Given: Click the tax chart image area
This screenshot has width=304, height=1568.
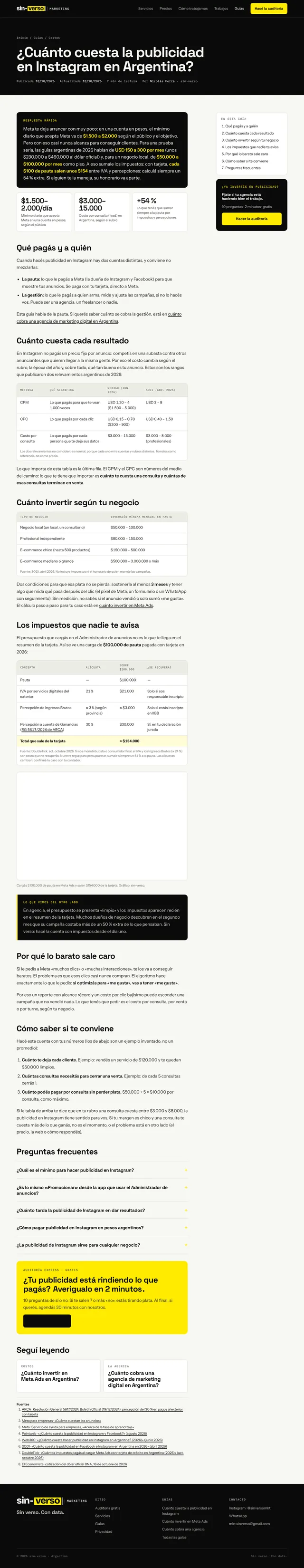Looking at the screenshot, I should [x=102, y=826].
